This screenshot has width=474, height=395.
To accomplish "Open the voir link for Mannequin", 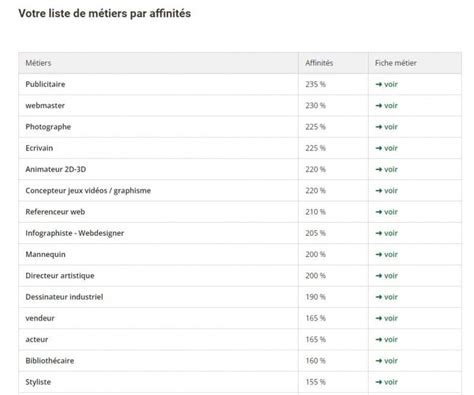I will pyautogui.click(x=387, y=254).
